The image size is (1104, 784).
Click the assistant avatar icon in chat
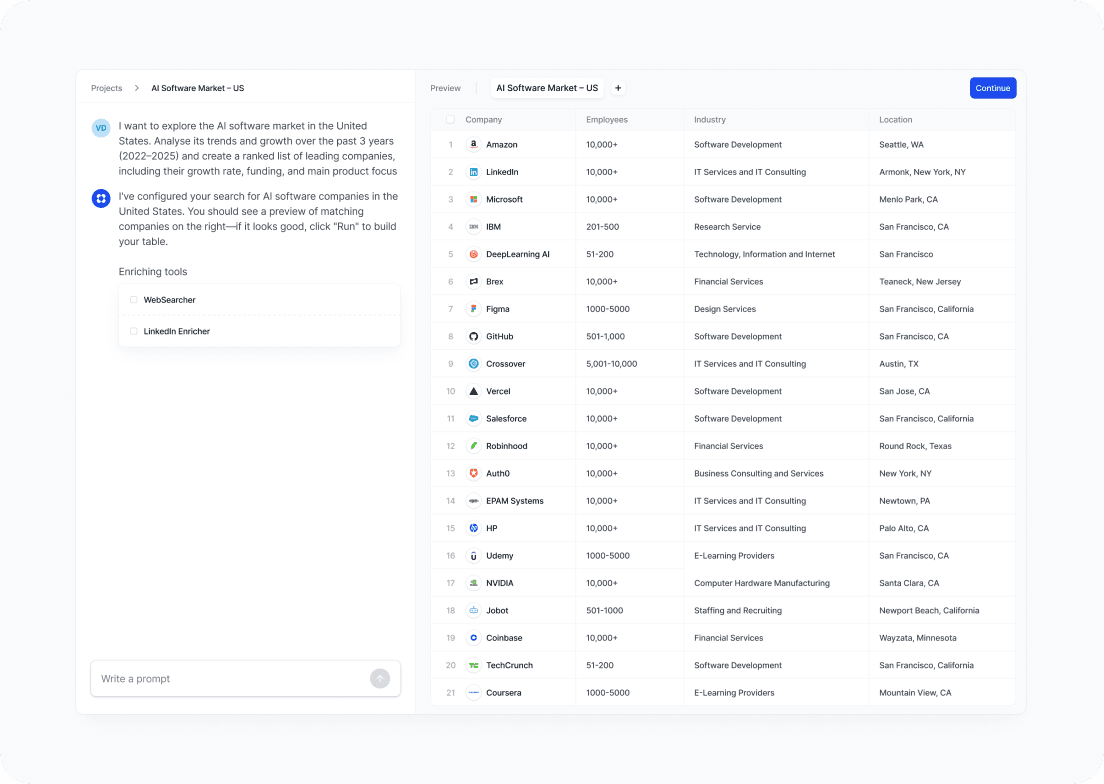pyautogui.click(x=101, y=198)
